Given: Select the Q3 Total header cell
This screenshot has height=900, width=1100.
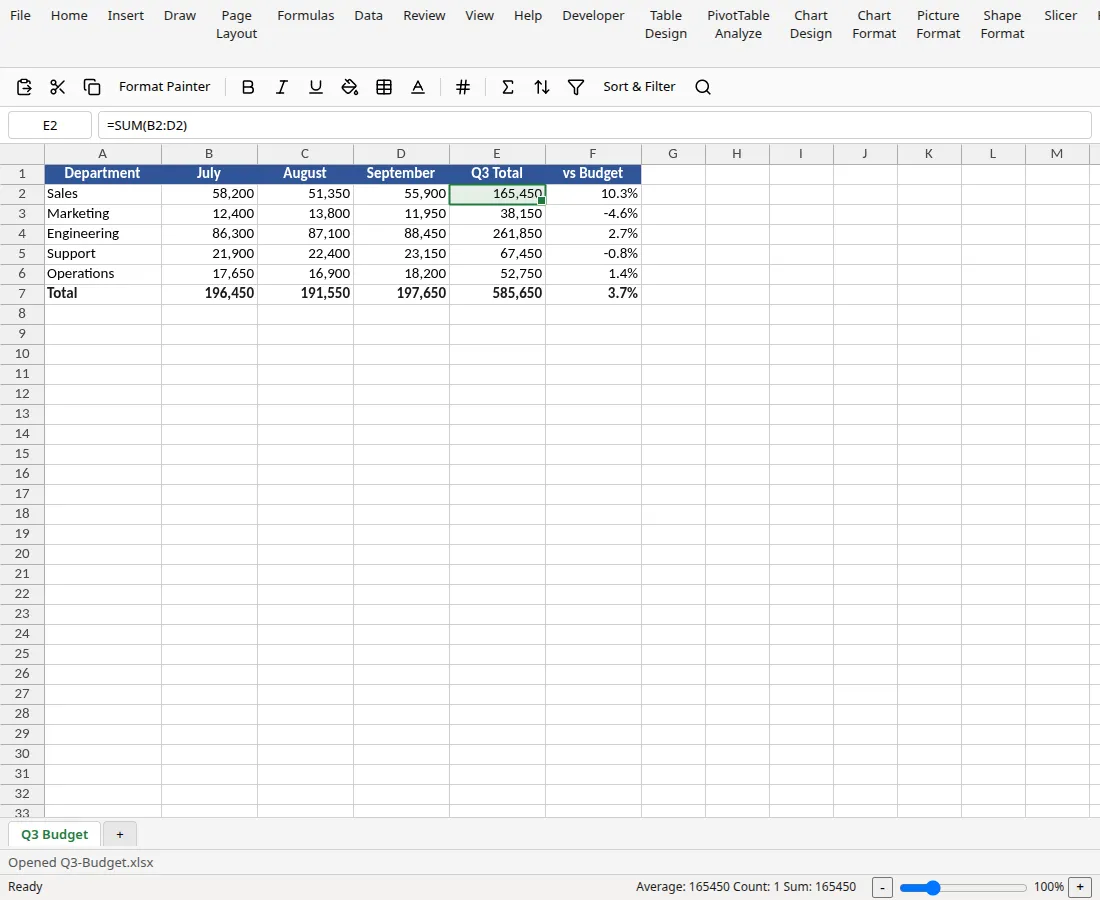Looking at the screenshot, I should [497, 174].
